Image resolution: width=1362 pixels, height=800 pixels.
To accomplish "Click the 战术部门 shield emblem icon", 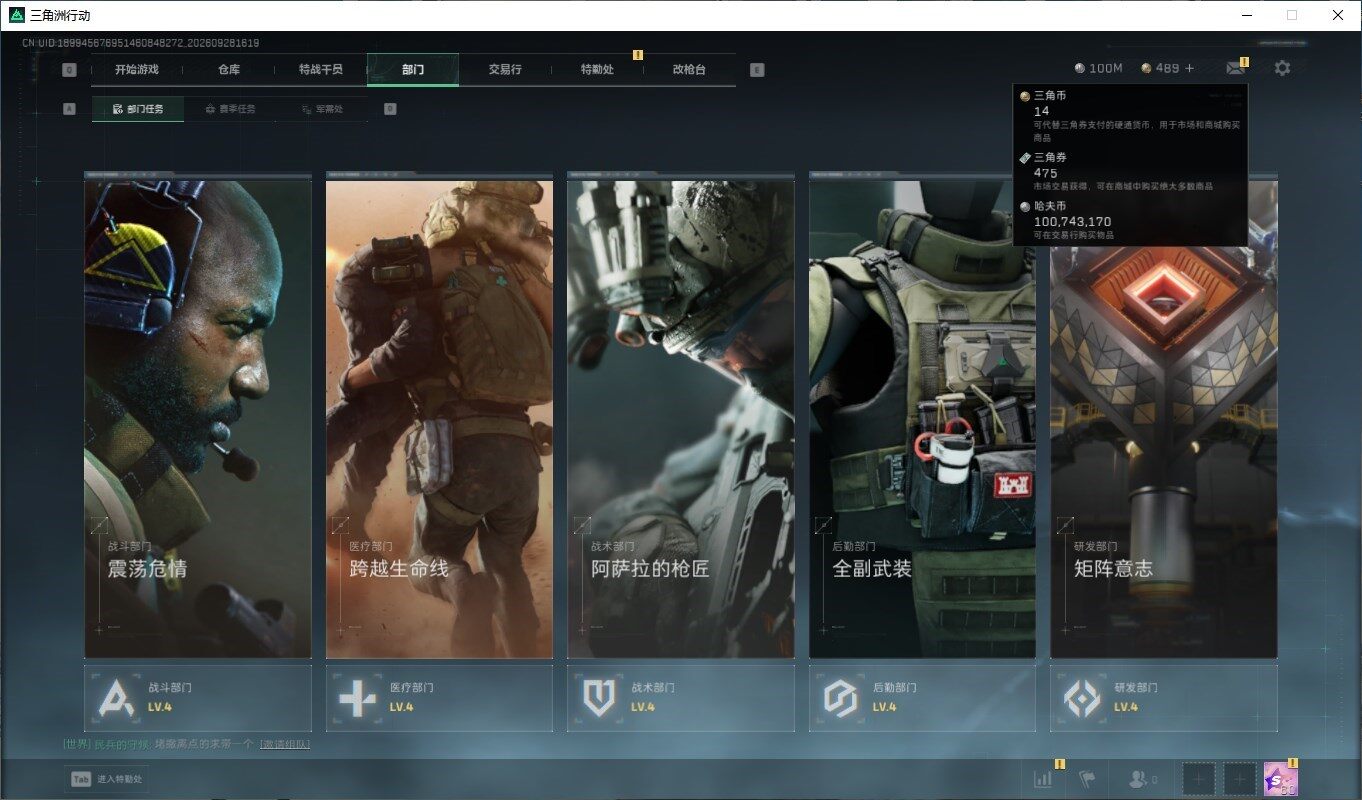I will pos(599,698).
